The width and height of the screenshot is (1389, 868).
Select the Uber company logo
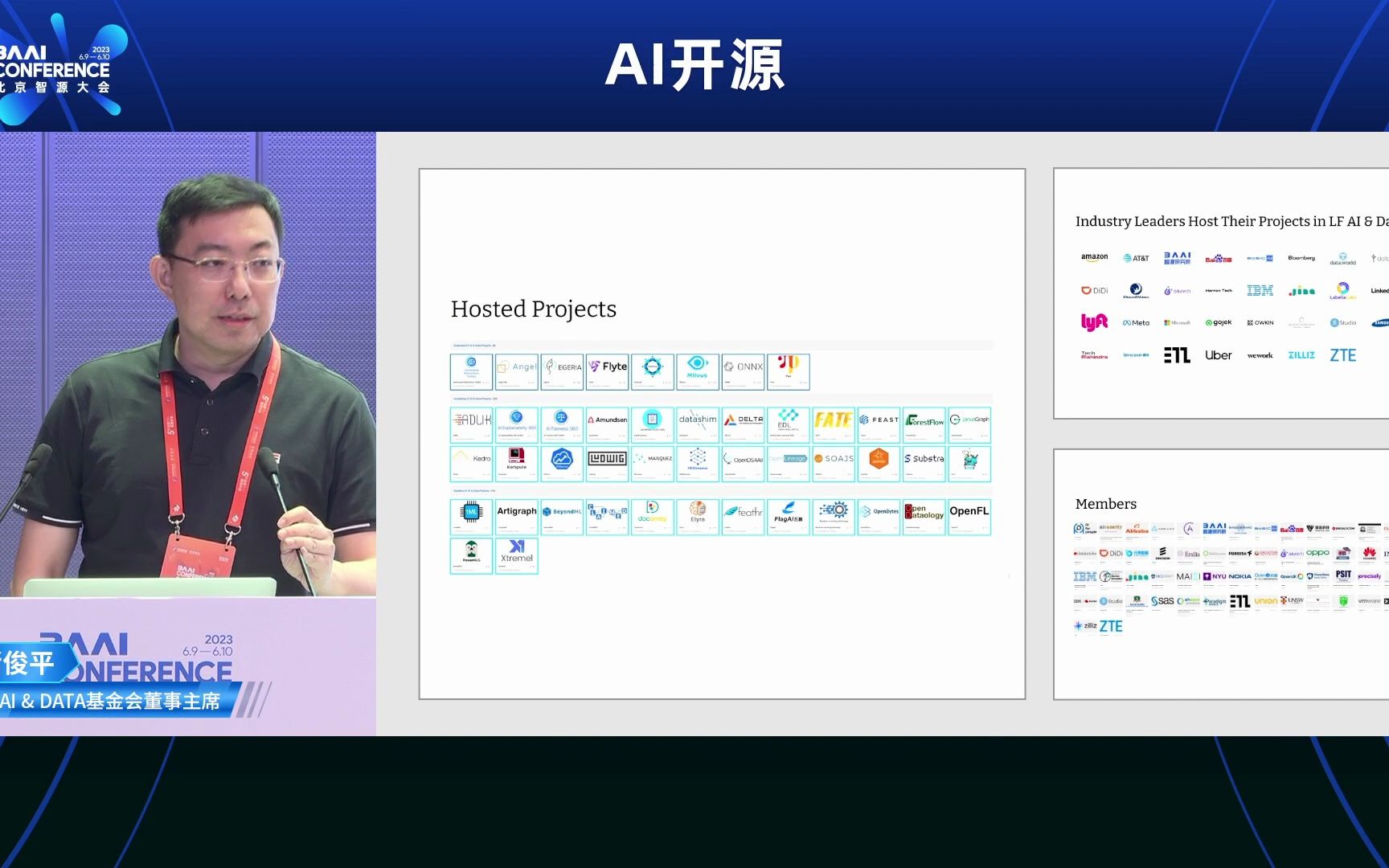tap(1218, 355)
